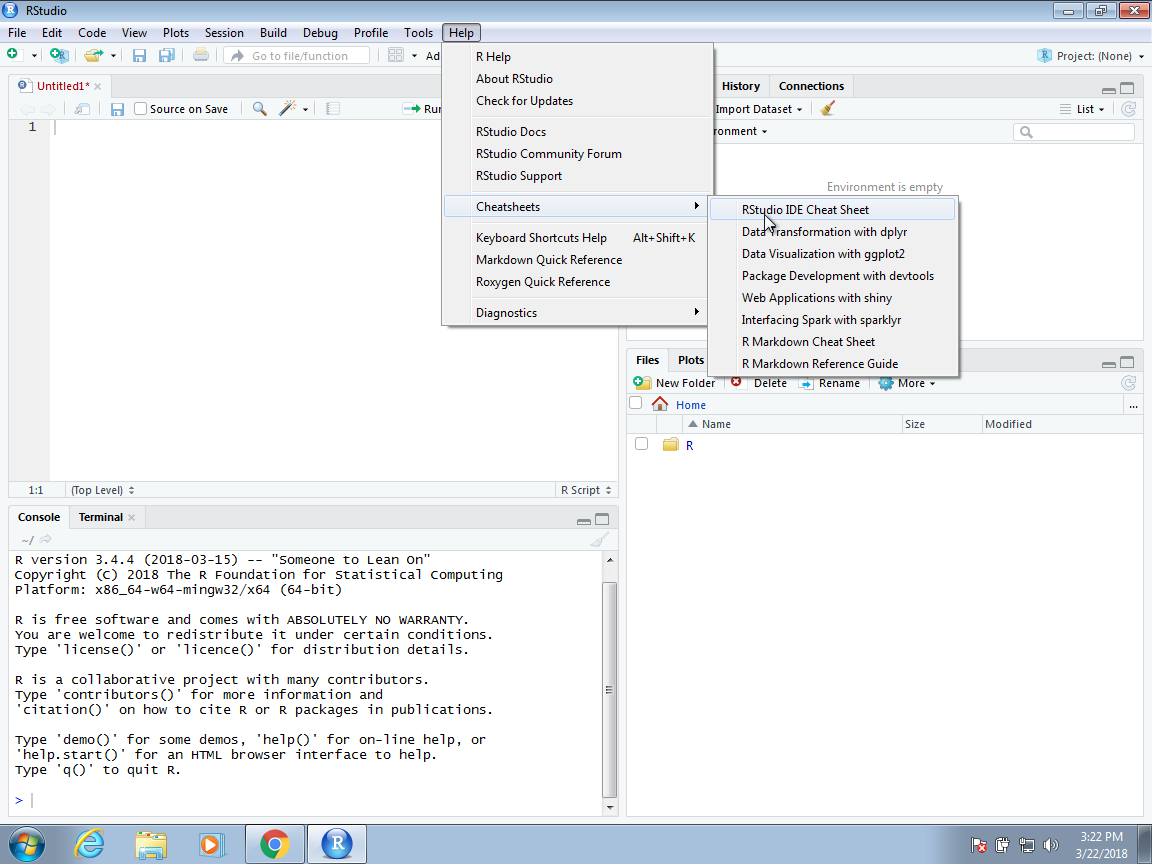Click the clear environment broom icon

coord(827,109)
